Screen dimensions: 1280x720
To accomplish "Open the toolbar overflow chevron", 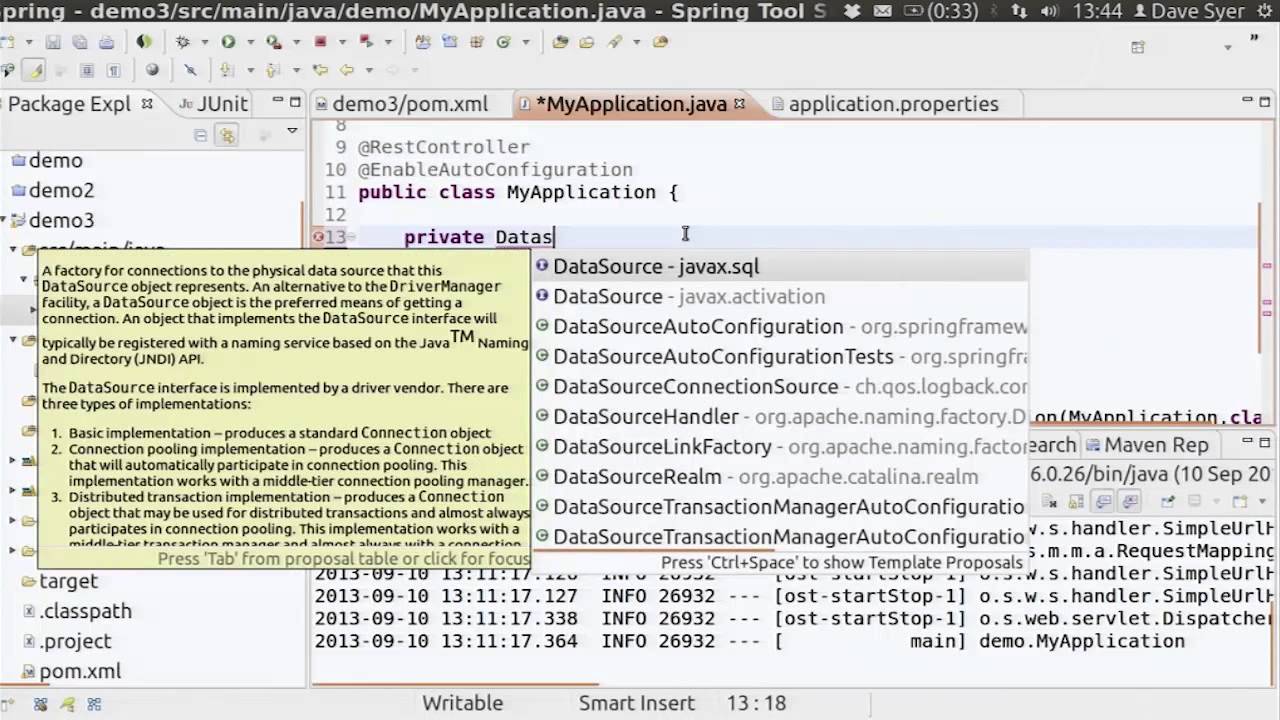I will click(x=1255, y=40).
